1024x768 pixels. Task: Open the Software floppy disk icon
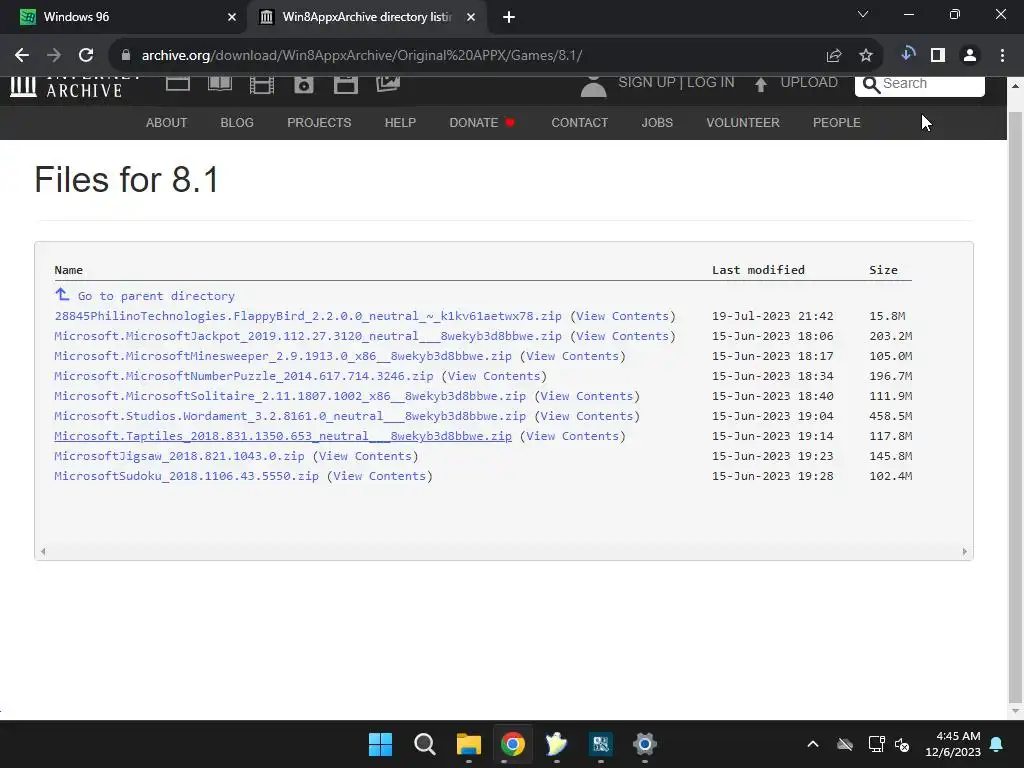(345, 85)
